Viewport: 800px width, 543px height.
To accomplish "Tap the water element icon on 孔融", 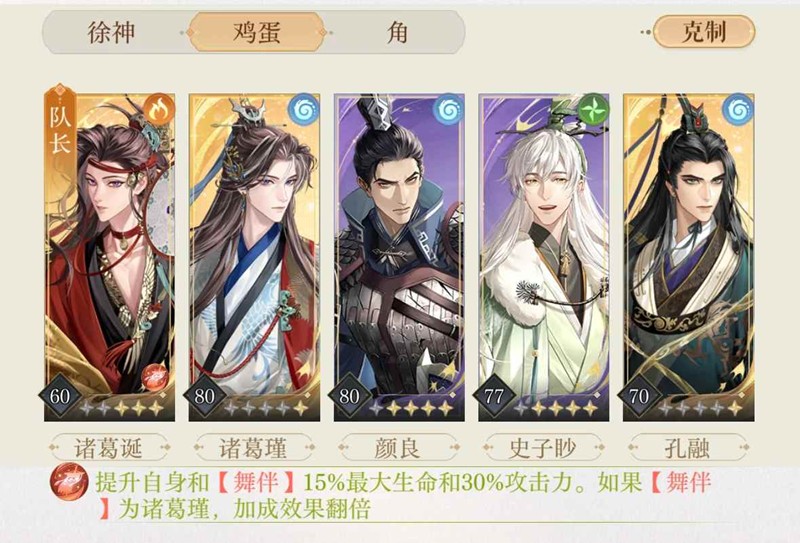I will (738, 109).
